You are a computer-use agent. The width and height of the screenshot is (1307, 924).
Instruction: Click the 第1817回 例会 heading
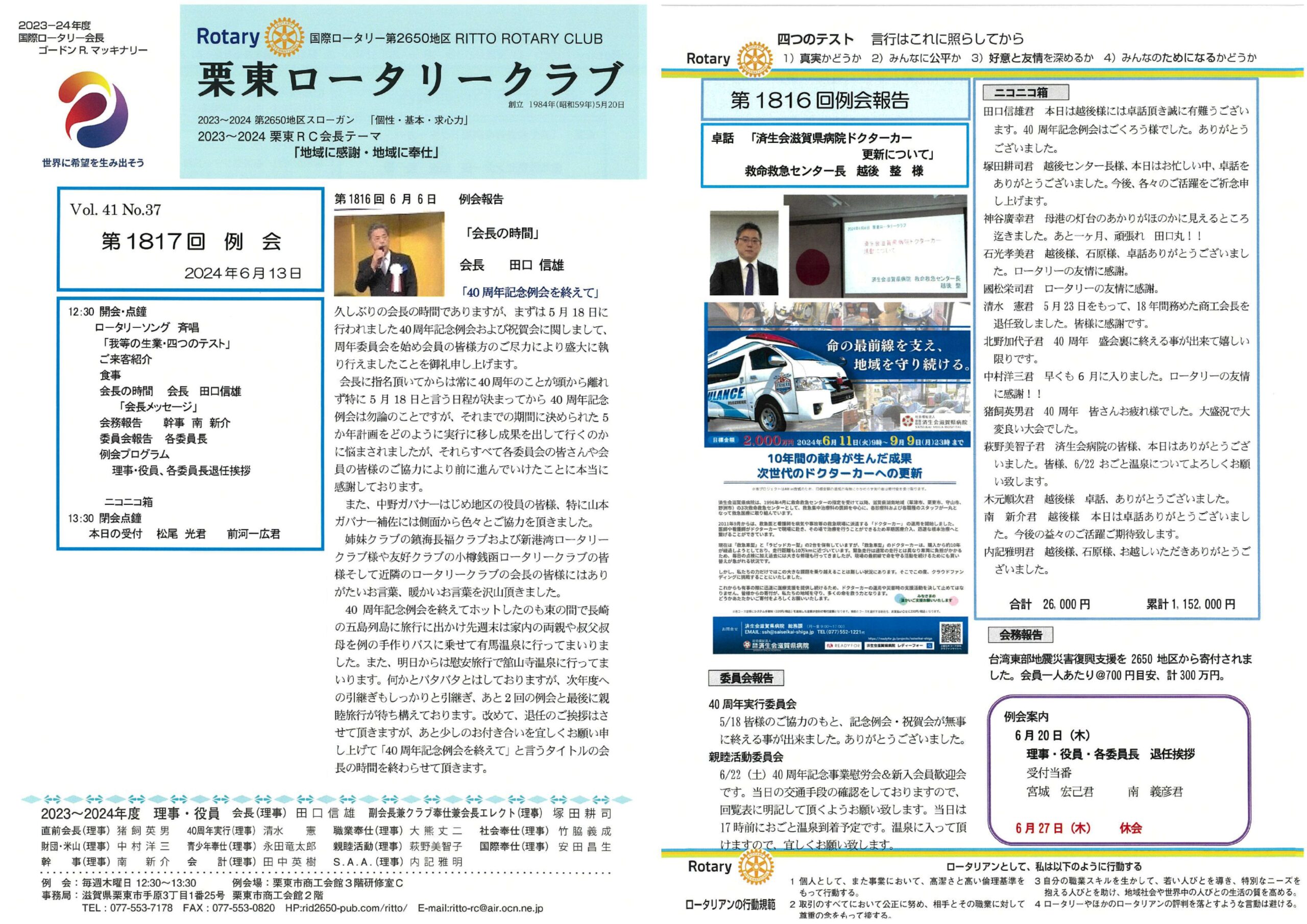(x=191, y=241)
